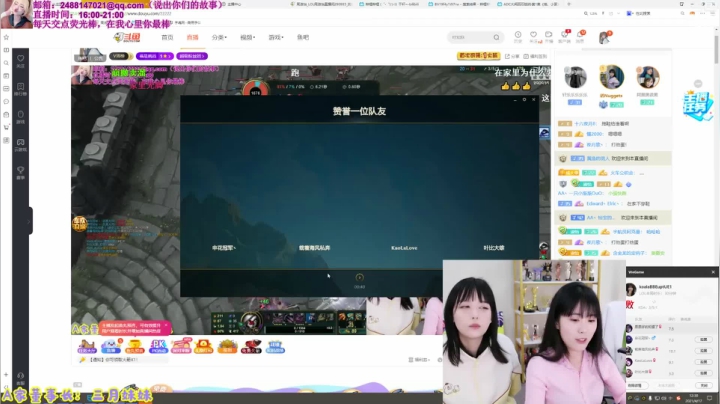Click the browser sidebar shopping cart icon
The width and height of the screenshot is (720, 404).
pos(6,127)
